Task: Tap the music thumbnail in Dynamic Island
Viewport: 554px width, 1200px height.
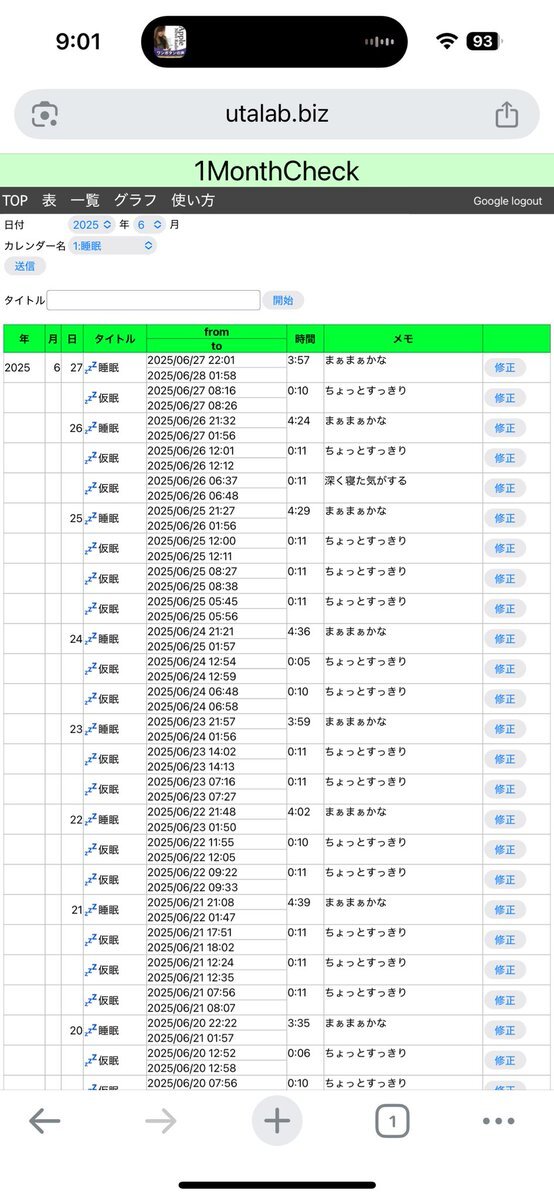Action: pos(169,41)
